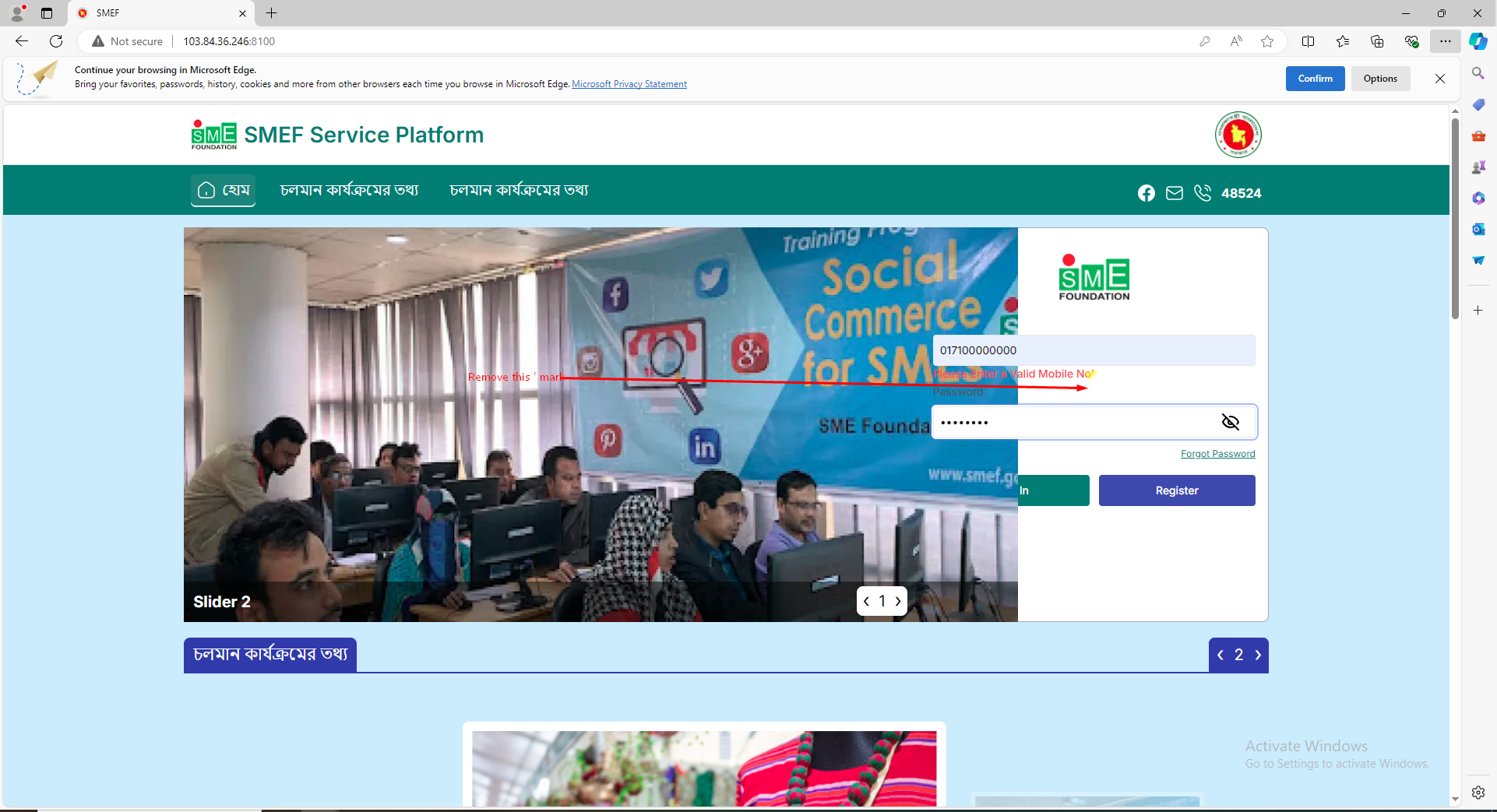The height and width of the screenshot is (812, 1497).
Task: Click the address bar URL
Action: point(229,41)
